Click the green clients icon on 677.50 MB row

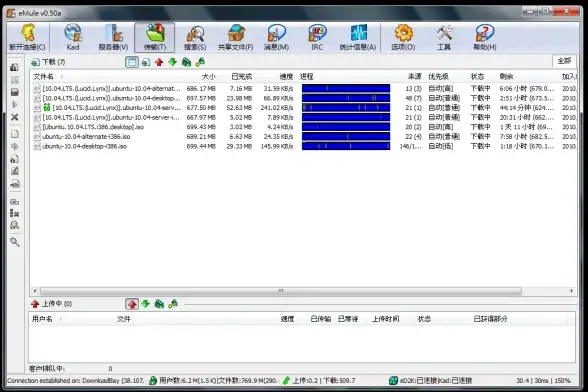(46, 108)
